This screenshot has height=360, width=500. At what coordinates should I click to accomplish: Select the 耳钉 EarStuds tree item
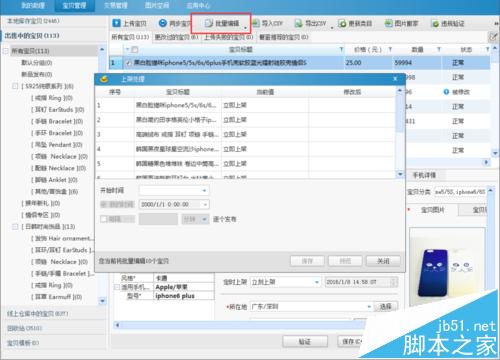click(58, 110)
